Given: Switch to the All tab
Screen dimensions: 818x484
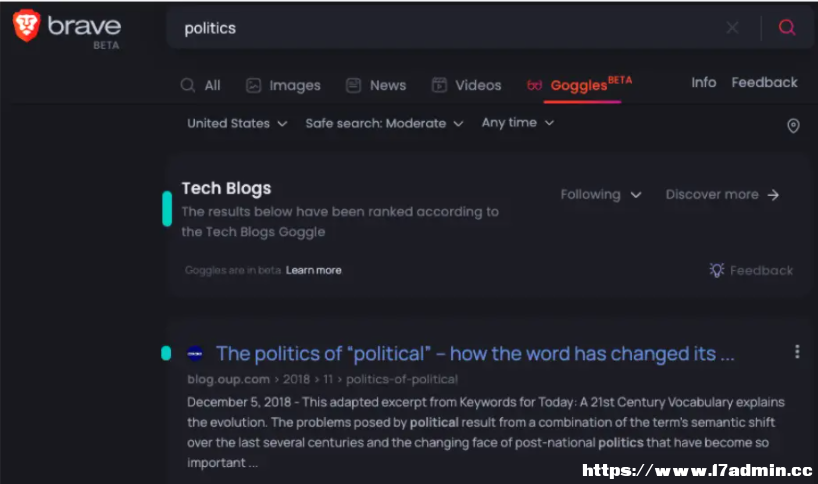Looking at the screenshot, I should 201,85.
